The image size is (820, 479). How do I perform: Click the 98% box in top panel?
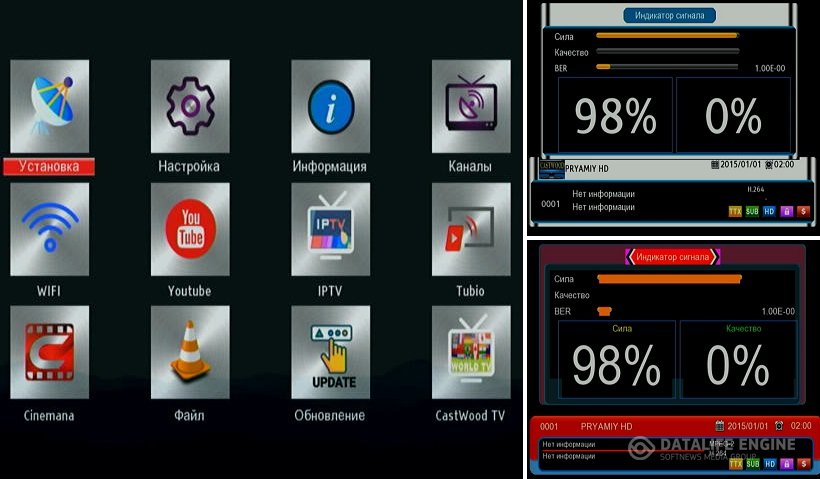[x=616, y=115]
